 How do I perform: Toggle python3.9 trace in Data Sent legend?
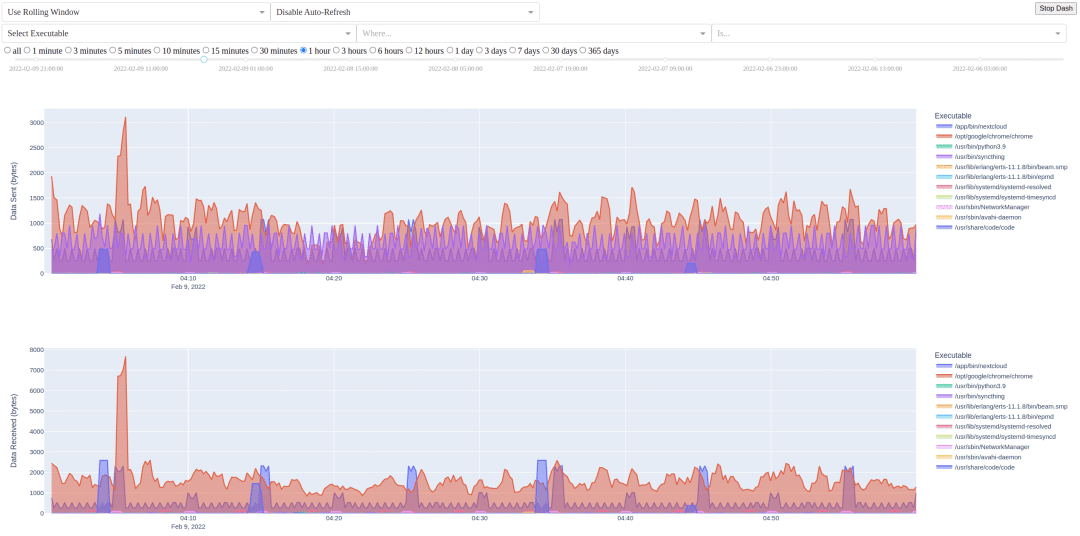[x=970, y=146]
